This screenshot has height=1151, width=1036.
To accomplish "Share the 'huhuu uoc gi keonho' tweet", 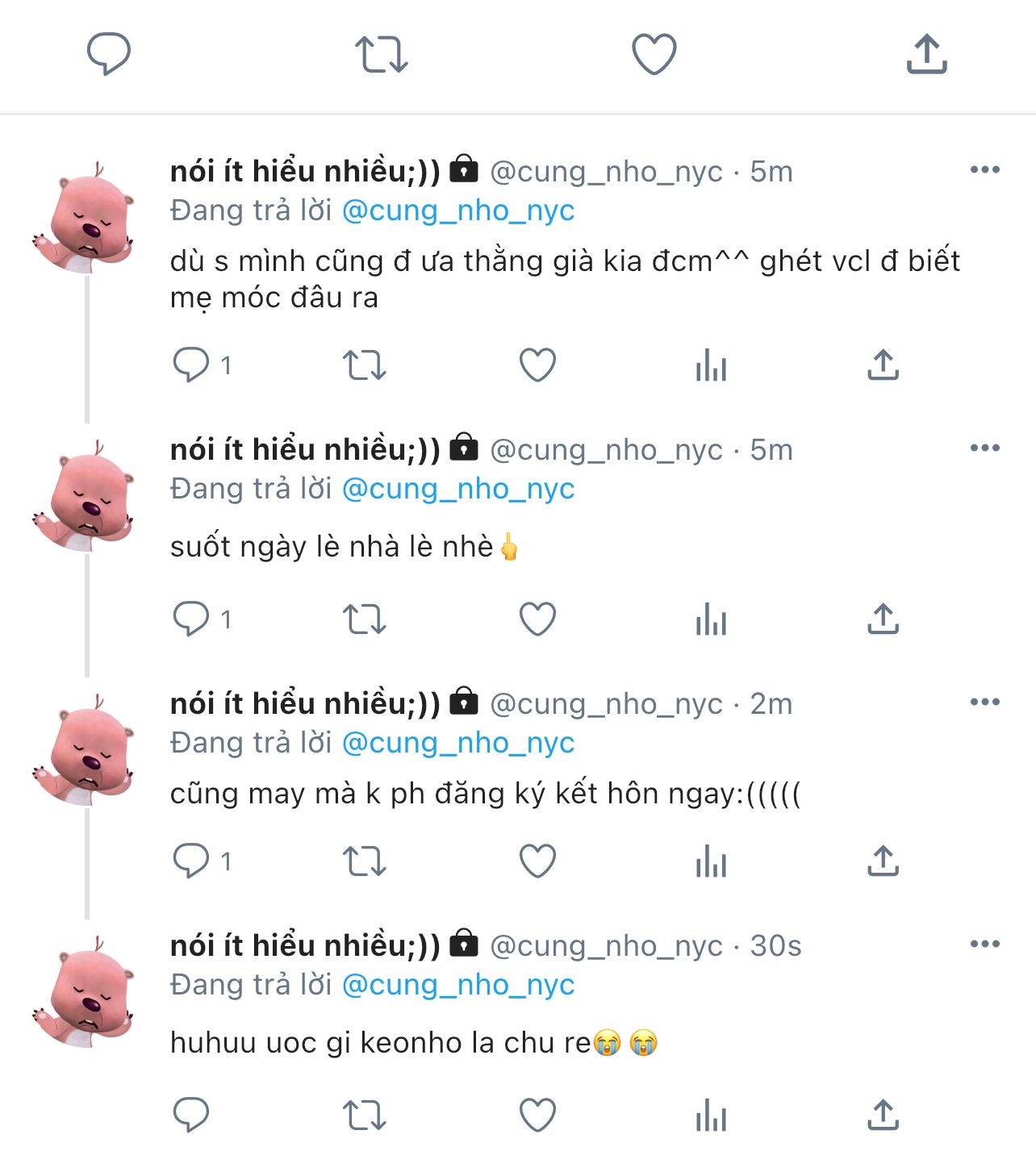I will [x=884, y=1116].
